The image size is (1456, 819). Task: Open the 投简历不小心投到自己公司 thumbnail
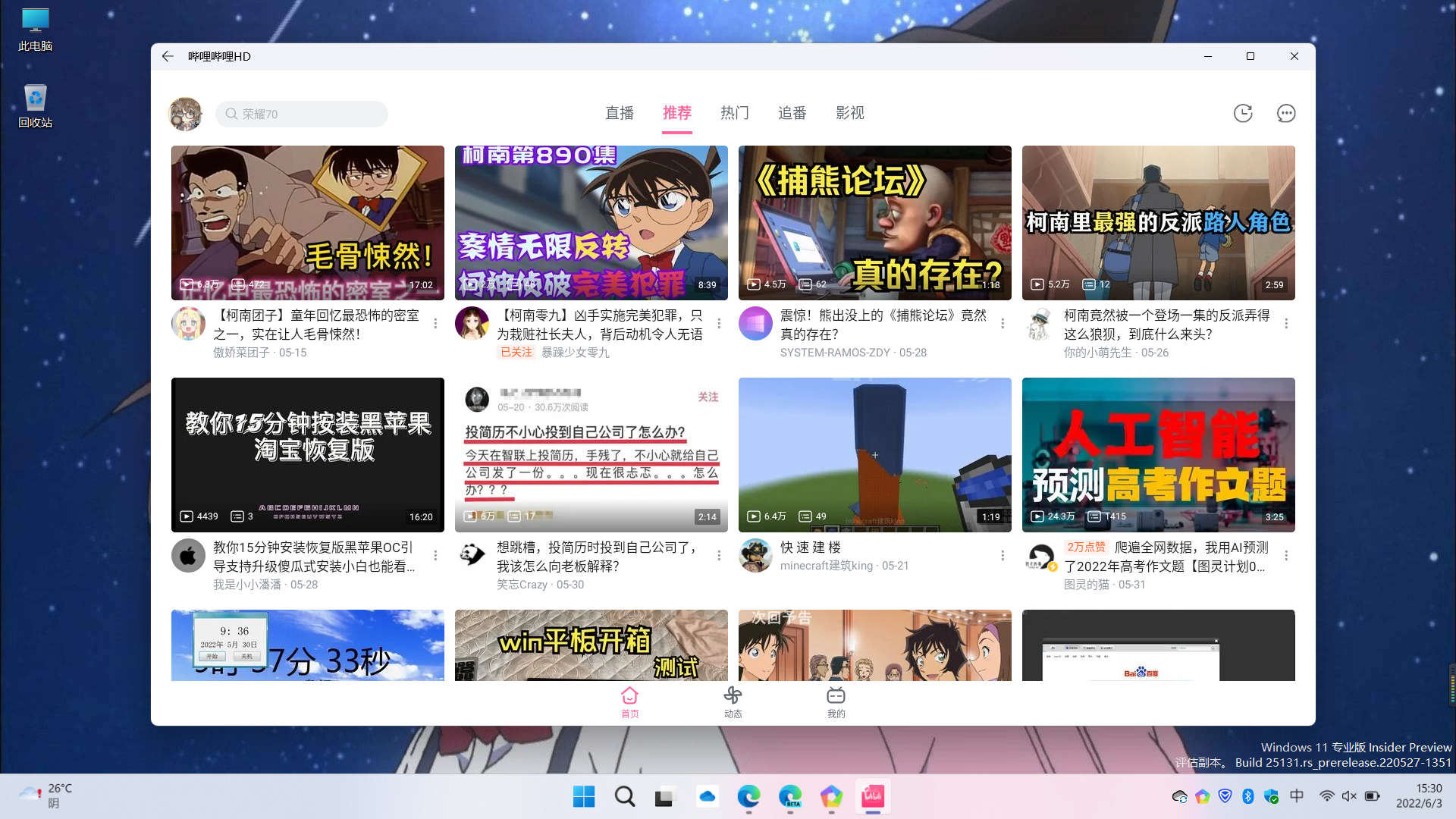click(x=591, y=455)
